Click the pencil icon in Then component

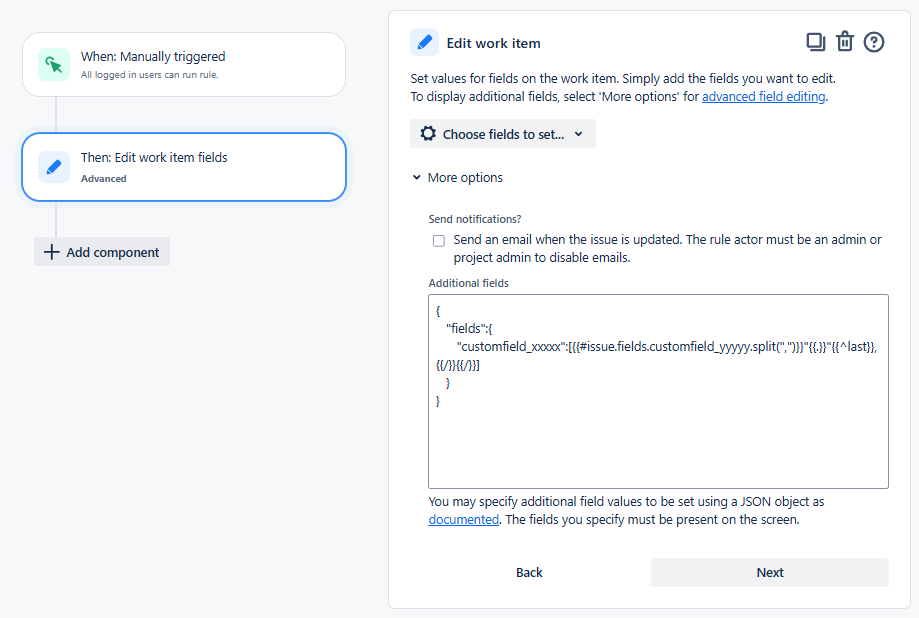tap(52, 166)
